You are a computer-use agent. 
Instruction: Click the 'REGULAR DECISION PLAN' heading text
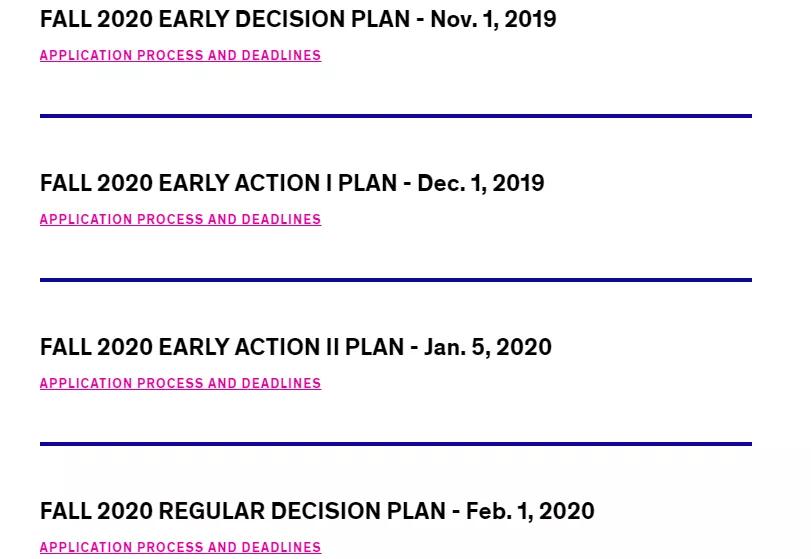coord(302,511)
